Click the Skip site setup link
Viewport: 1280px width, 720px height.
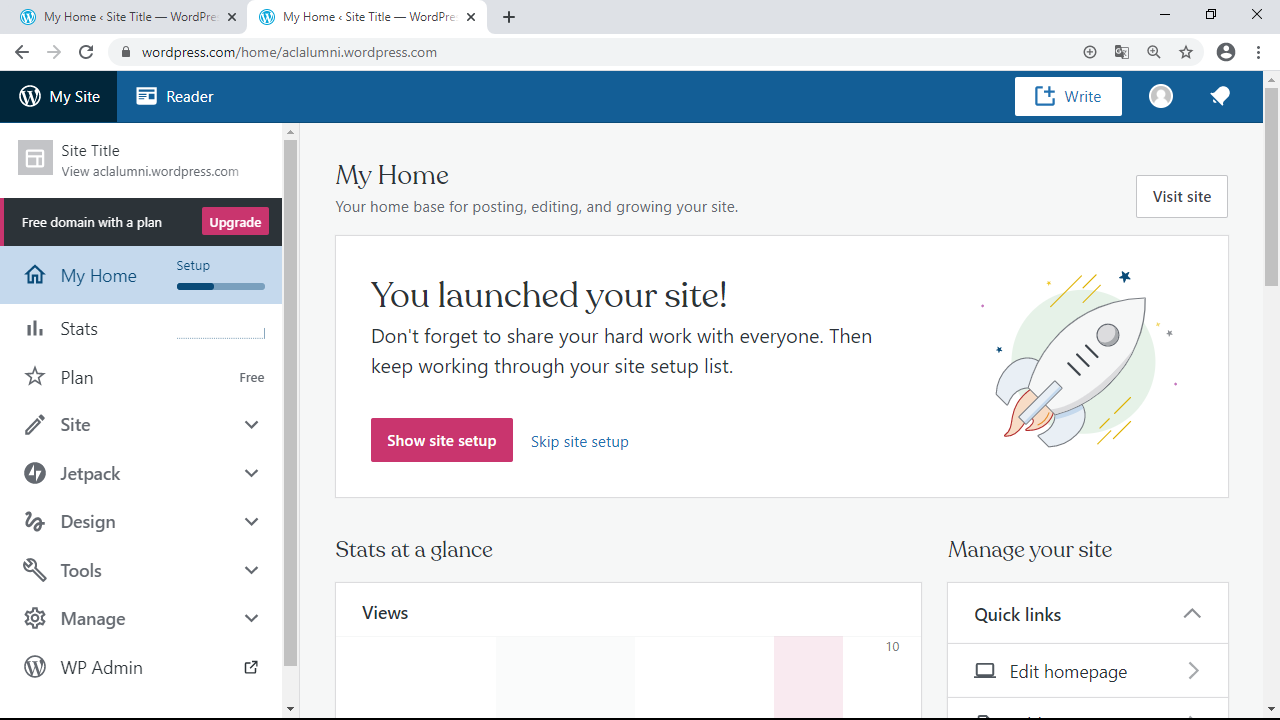[x=579, y=441]
